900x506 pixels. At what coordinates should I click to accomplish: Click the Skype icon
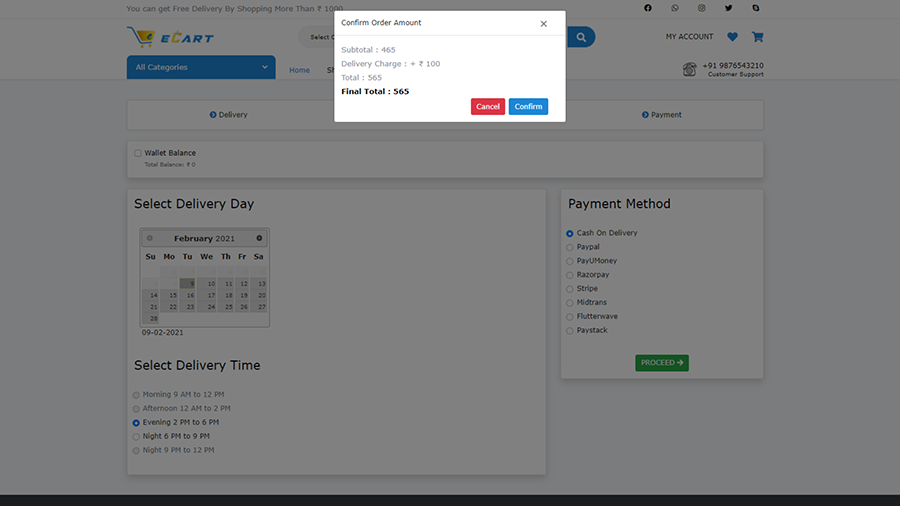click(756, 8)
